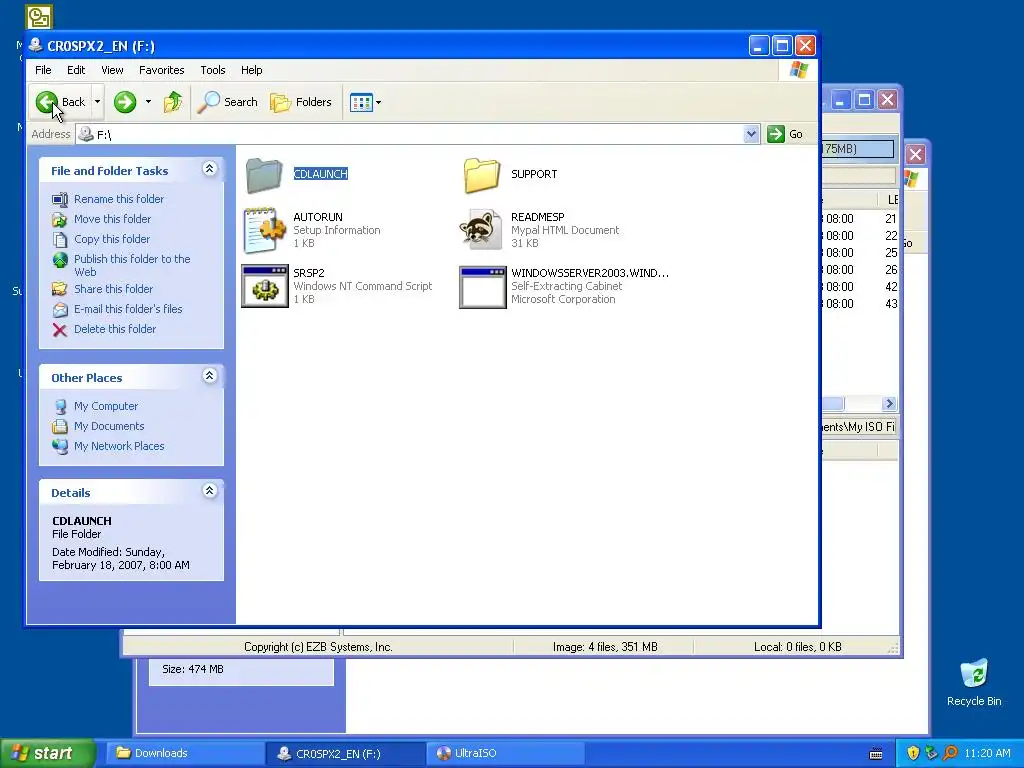Click Move this folder
1024x768 pixels.
tap(112, 219)
